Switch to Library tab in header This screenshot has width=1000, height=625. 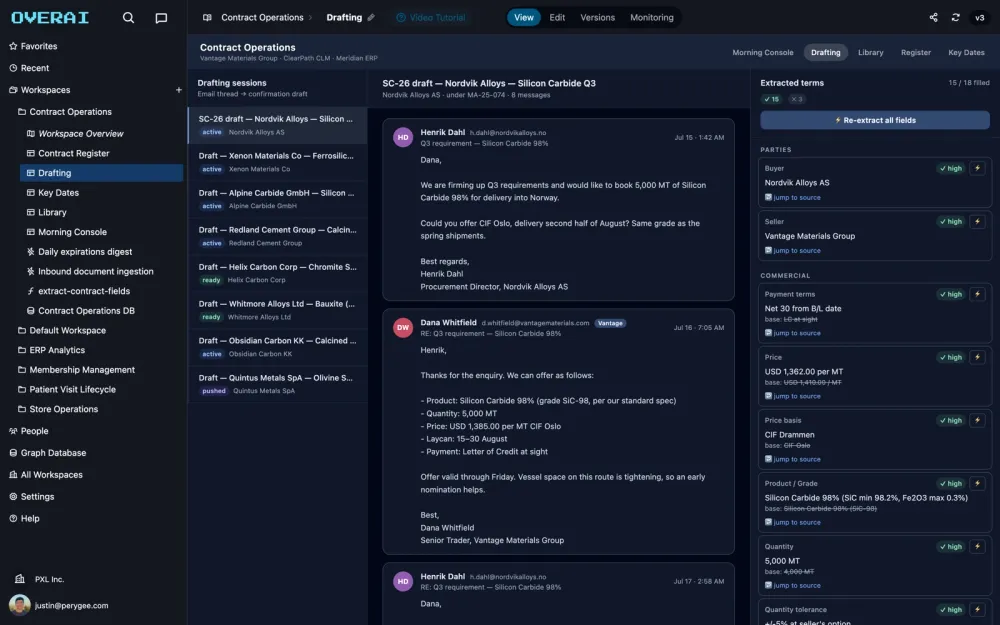[871, 52]
